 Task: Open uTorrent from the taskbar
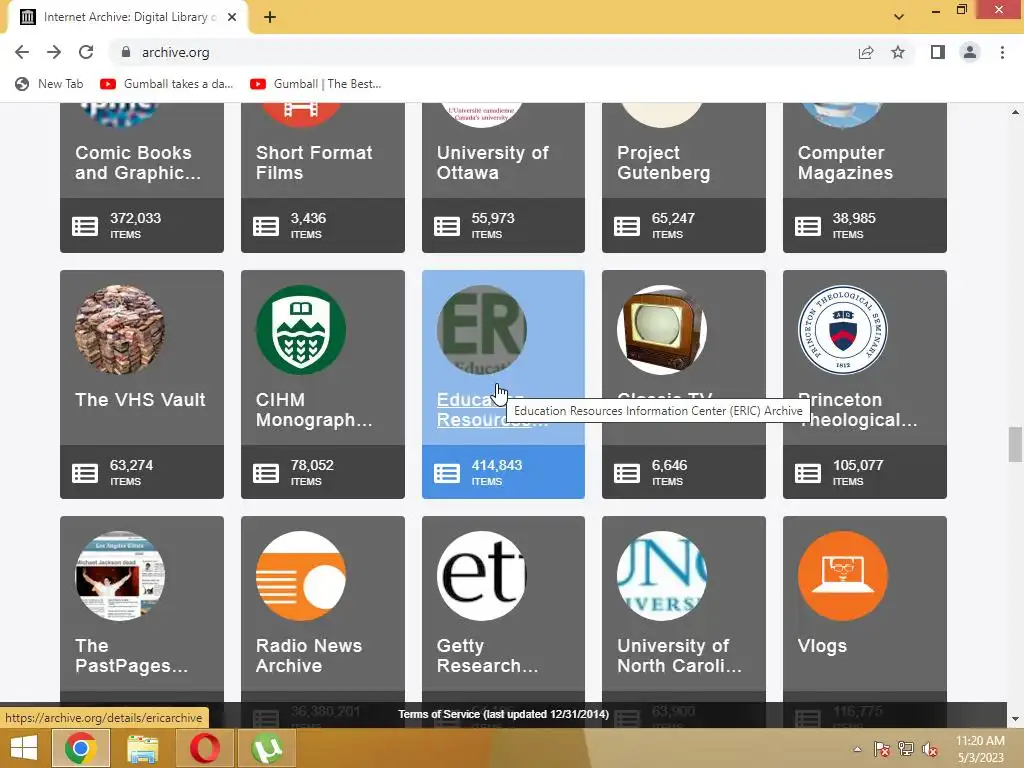pyautogui.click(x=267, y=748)
